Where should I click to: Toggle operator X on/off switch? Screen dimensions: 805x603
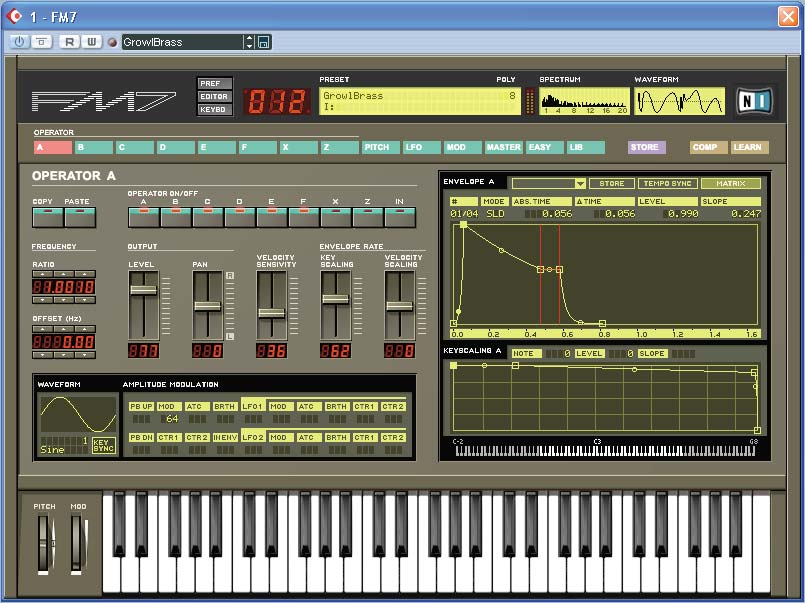point(336,218)
